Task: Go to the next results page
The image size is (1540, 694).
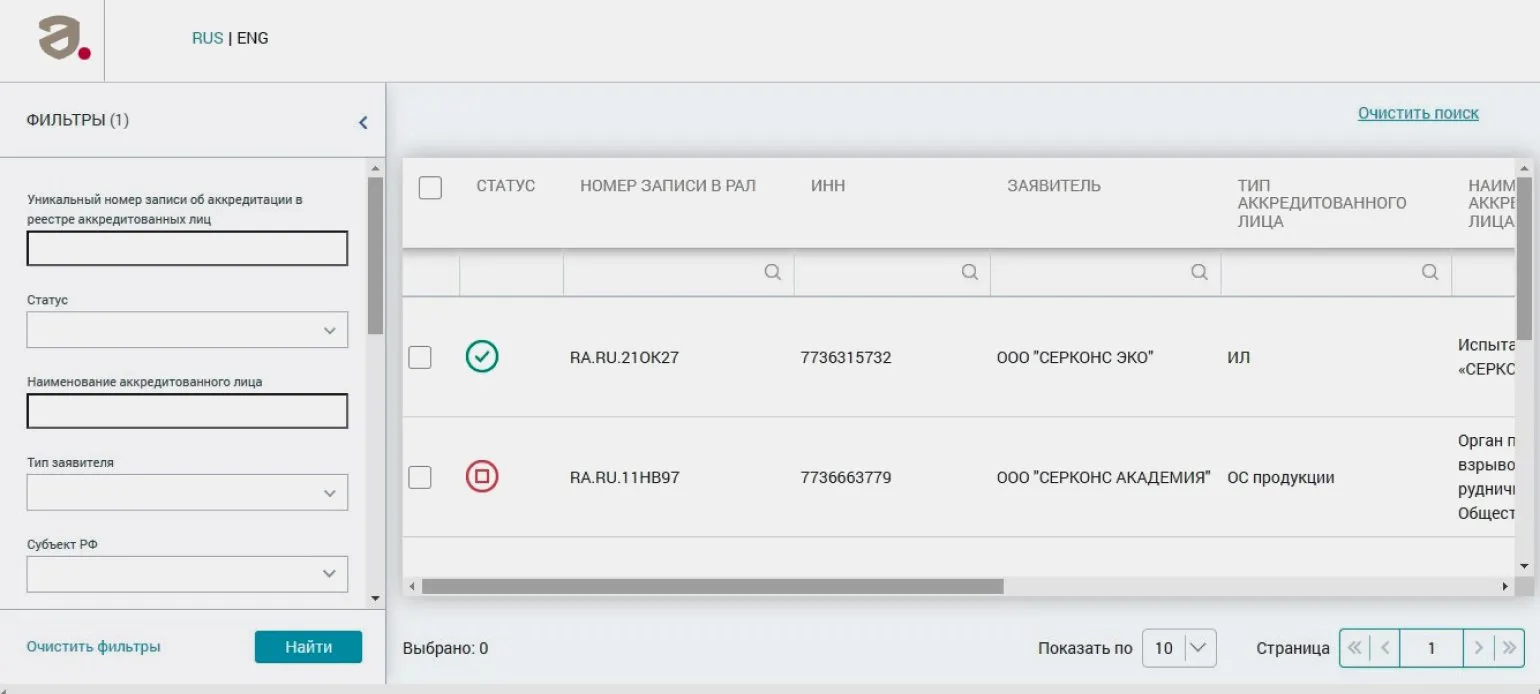Action: (1478, 648)
